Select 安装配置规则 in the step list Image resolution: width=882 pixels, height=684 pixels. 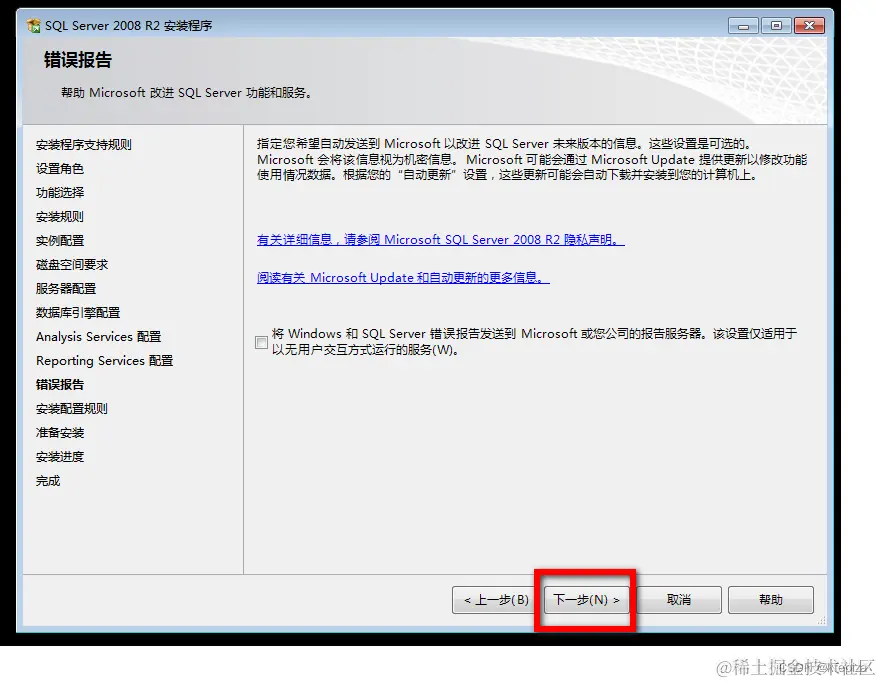point(71,409)
